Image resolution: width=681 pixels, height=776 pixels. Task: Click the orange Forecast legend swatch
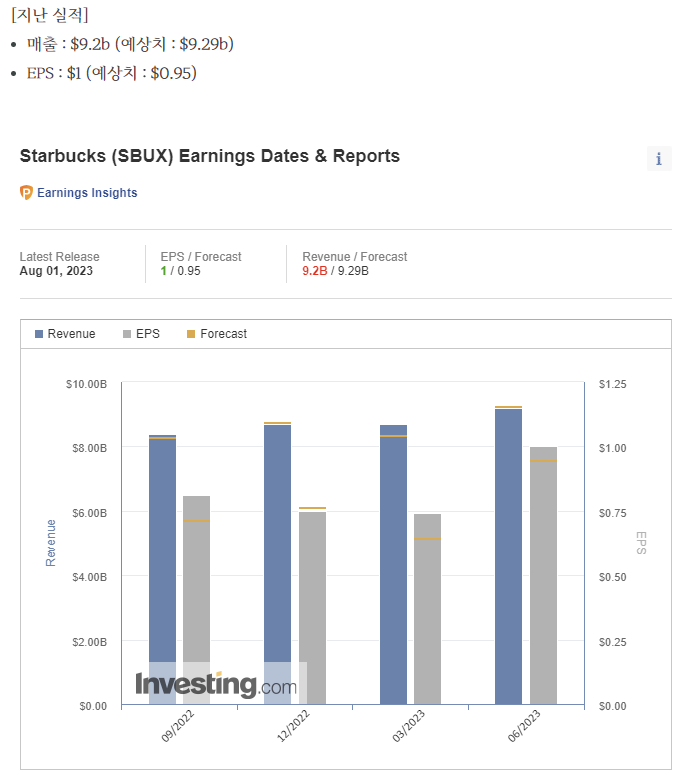pyautogui.click(x=191, y=334)
